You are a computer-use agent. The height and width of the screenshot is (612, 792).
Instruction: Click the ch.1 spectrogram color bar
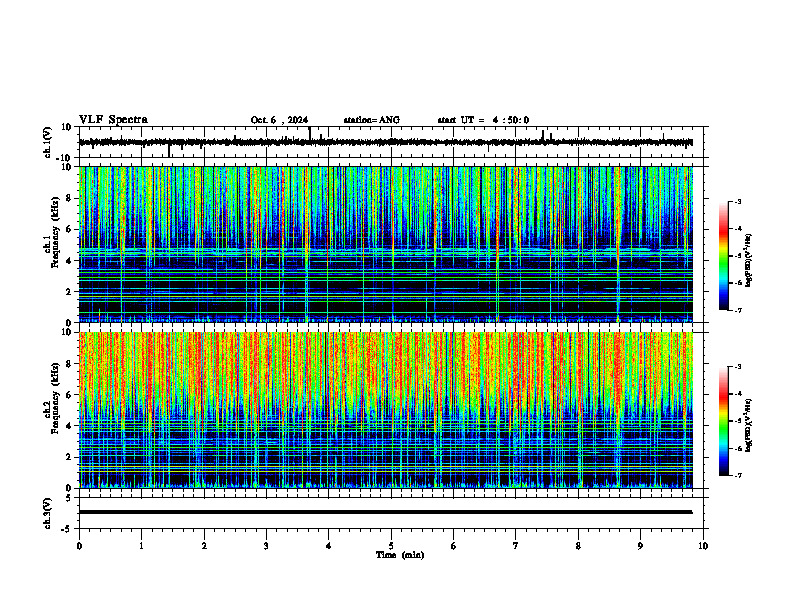point(724,256)
